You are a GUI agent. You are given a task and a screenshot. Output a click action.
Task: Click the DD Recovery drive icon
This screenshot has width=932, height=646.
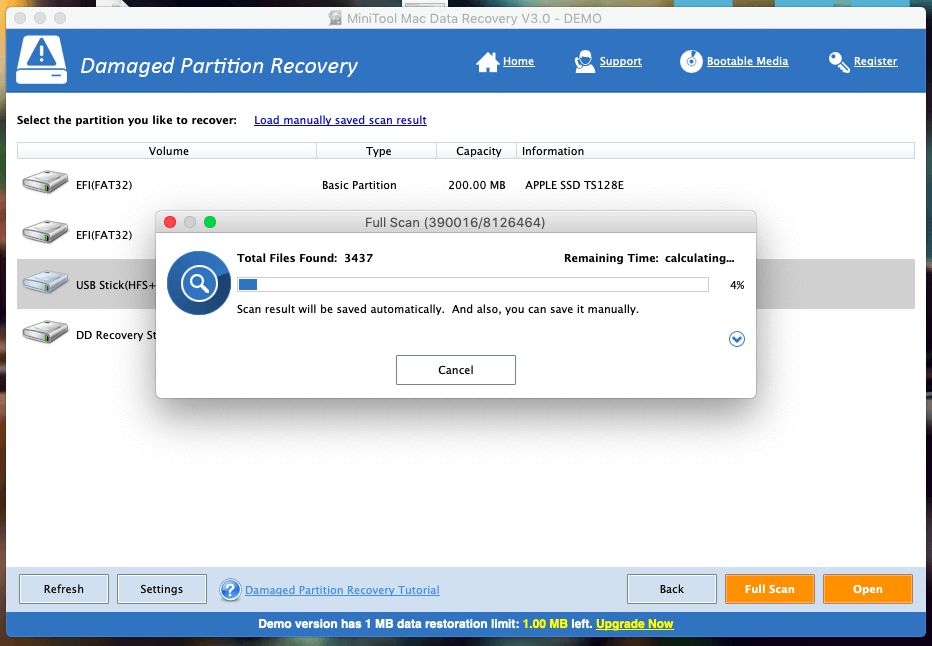(x=45, y=332)
